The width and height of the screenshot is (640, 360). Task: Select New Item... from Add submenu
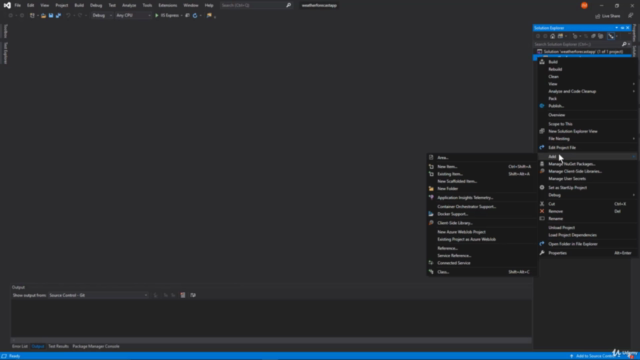pos(481,167)
